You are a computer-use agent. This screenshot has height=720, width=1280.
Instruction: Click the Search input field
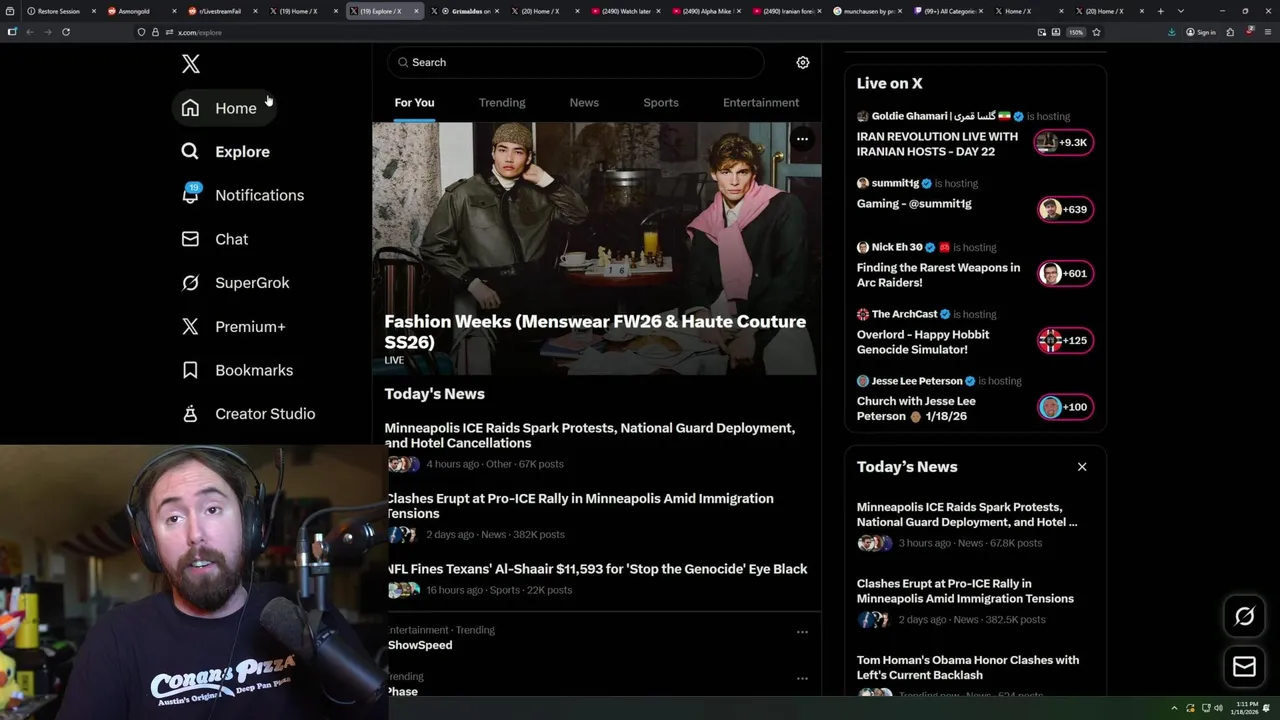[575, 62]
